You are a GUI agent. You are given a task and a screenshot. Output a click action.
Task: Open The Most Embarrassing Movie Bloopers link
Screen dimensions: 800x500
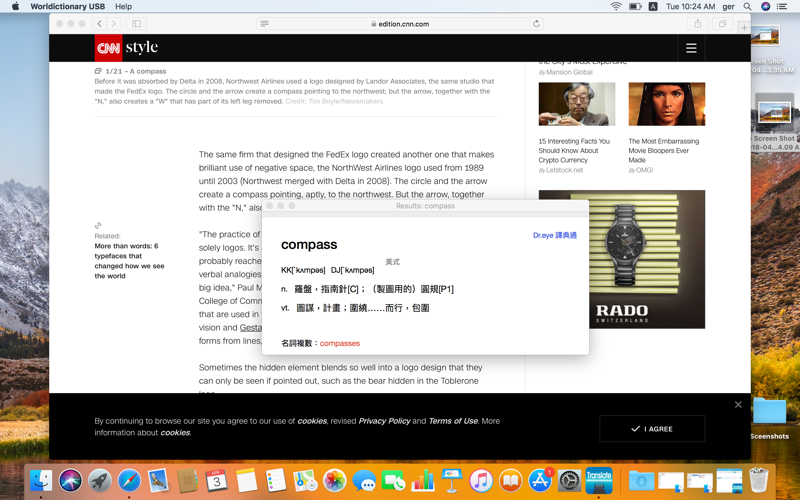(663, 151)
